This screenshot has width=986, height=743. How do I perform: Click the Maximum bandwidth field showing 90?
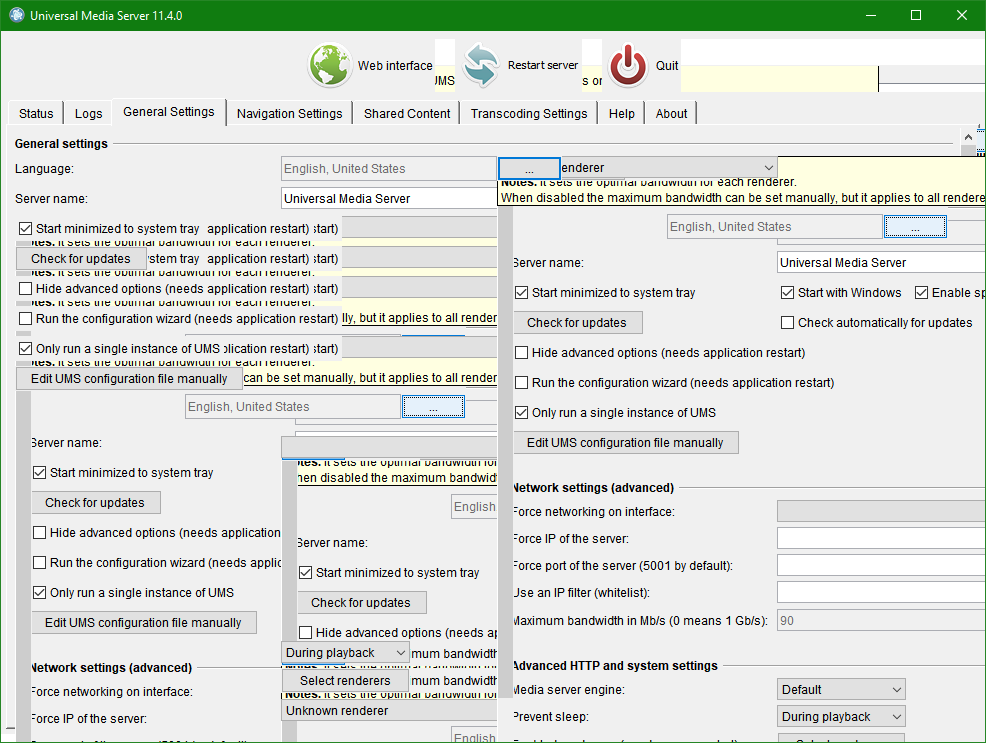coord(881,620)
